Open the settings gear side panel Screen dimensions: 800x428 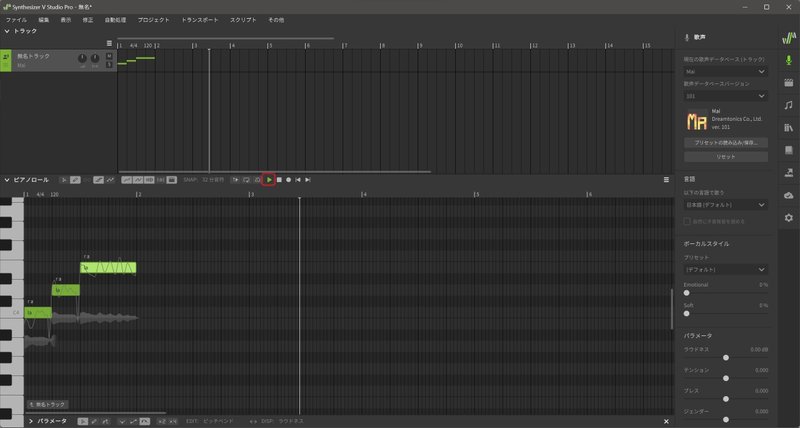789,218
